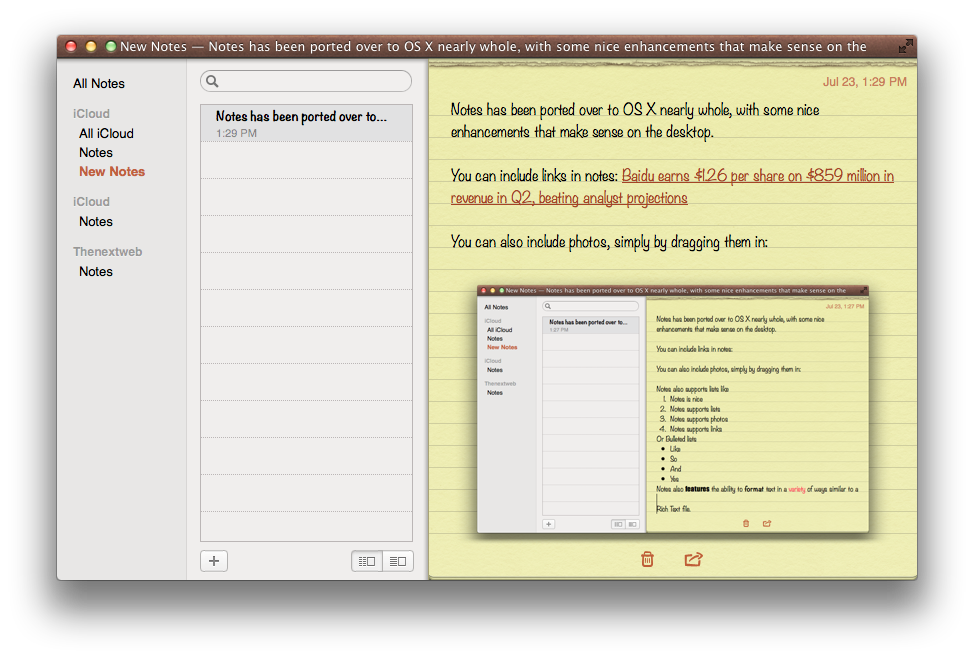This screenshot has width=974, height=659.
Task: Click the embedded screenshot photo in note
Action: pos(673,410)
